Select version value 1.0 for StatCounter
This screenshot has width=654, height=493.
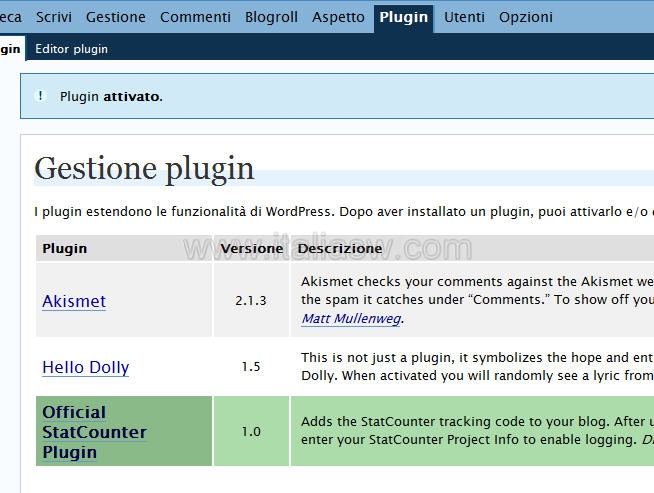[x=251, y=431]
